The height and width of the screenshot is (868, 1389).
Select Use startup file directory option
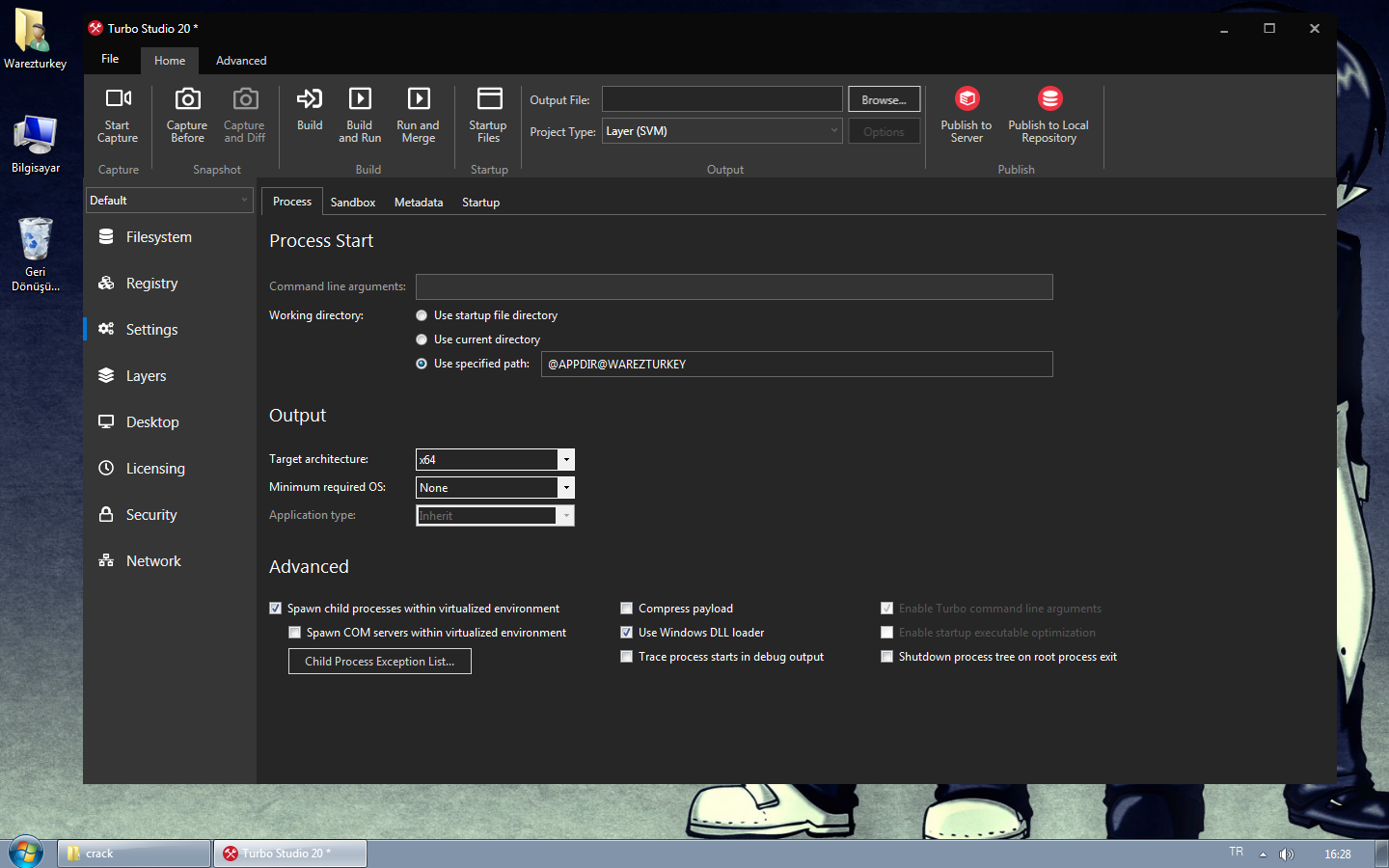tap(422, 315)
